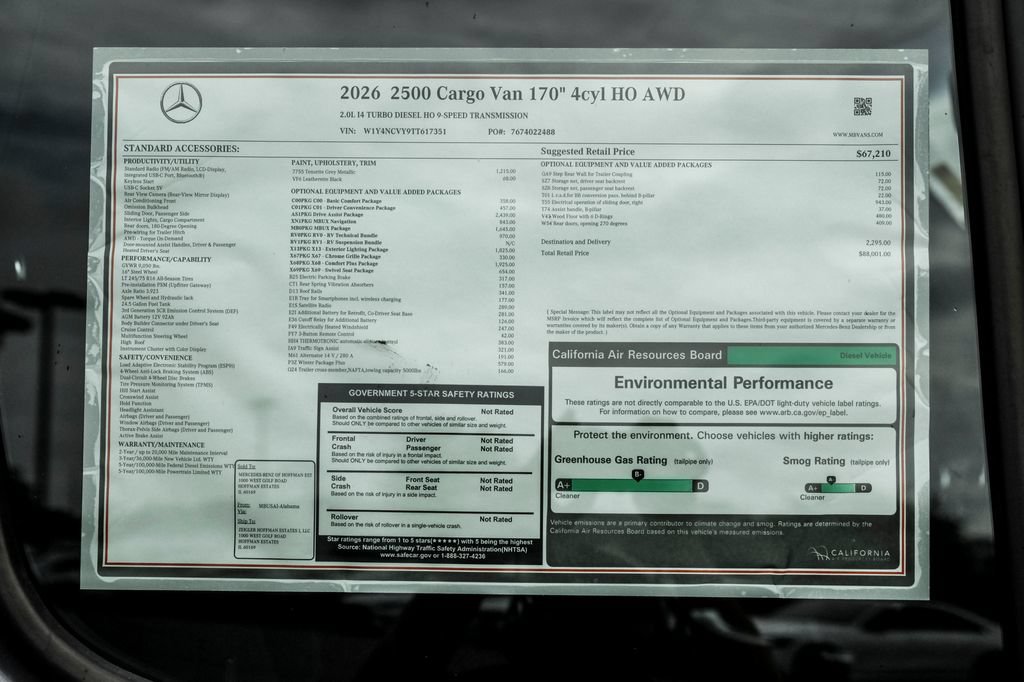Click "E1S Satellite Radio" line
Viewport: 1024px width, 682px height.
(310, 305)
